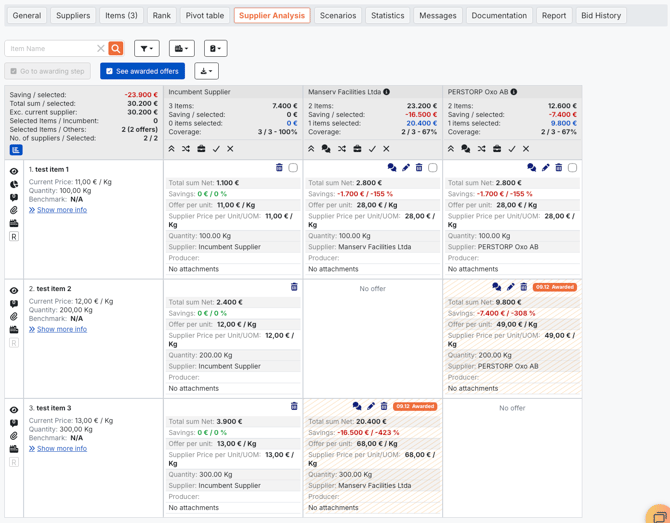This screenshot has height=523, width=670.
Task: Toggle the See awarded offers checkbox
Action: click(x=110, y=71)
